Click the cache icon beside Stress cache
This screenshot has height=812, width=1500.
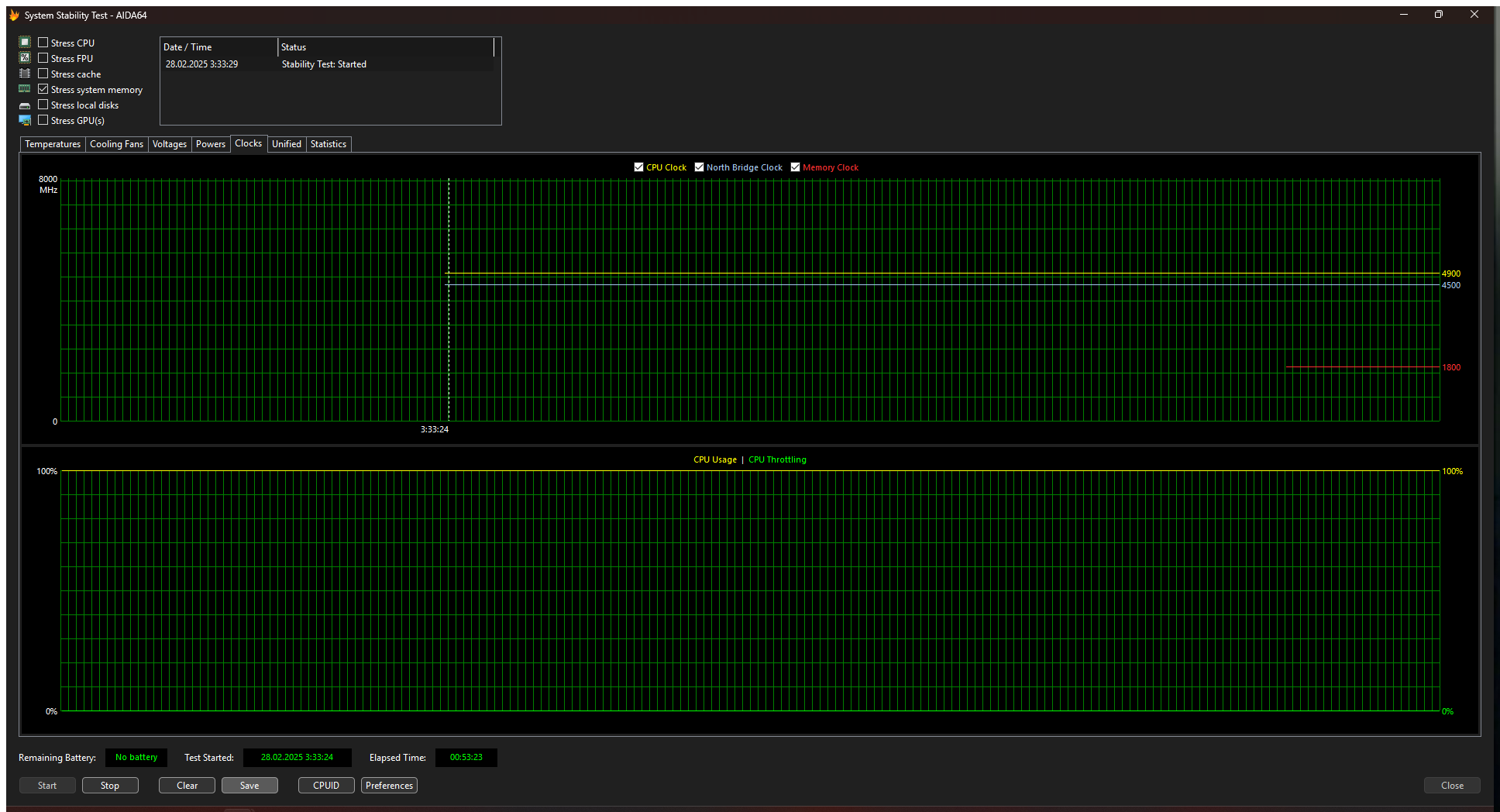tap(25, 74)
